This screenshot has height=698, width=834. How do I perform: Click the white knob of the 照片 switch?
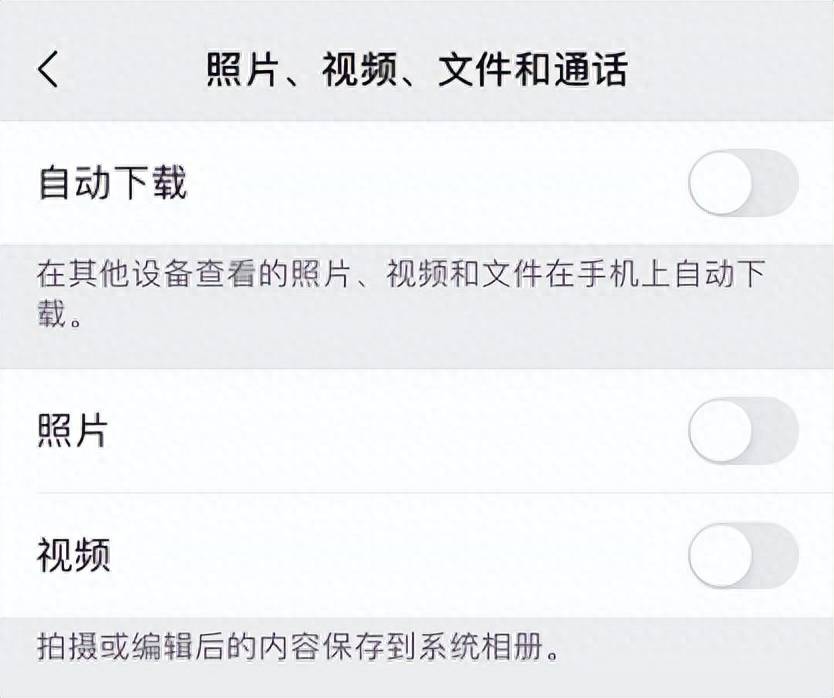[x=721, y=431]
